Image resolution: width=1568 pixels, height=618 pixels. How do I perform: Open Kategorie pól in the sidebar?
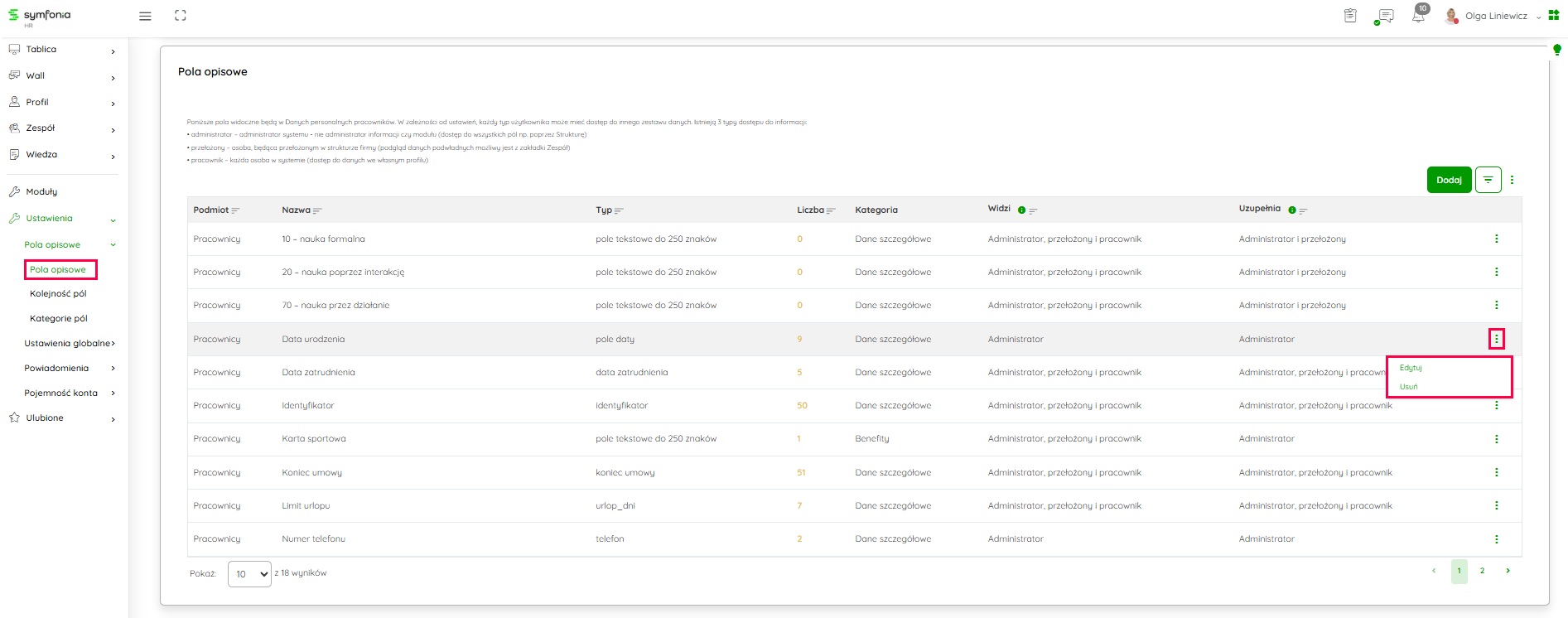click(x=58, y=318)
